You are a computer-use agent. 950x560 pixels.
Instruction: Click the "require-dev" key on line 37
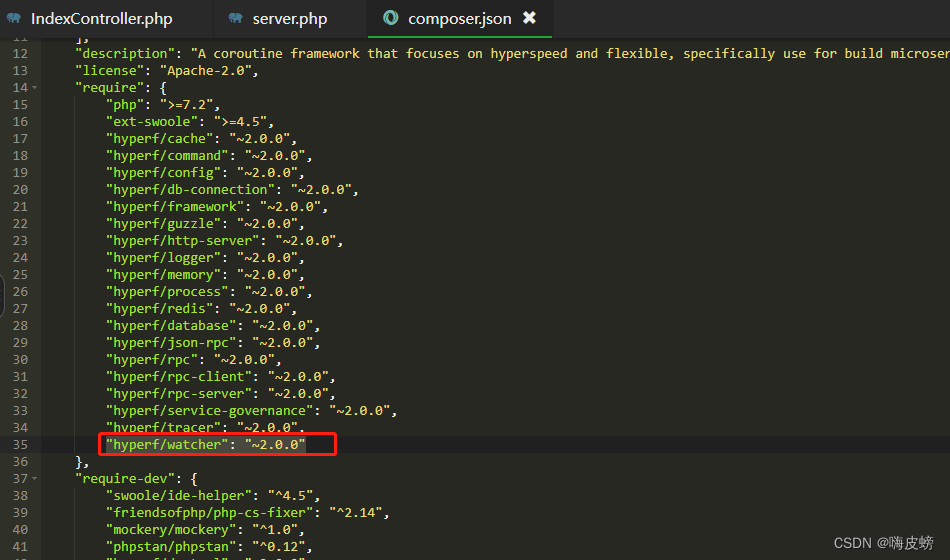tap(125, 478)
